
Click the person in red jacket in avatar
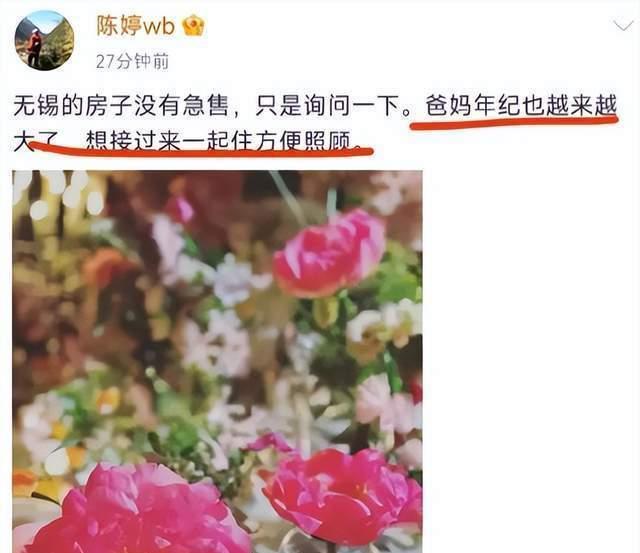coord(34,47)
